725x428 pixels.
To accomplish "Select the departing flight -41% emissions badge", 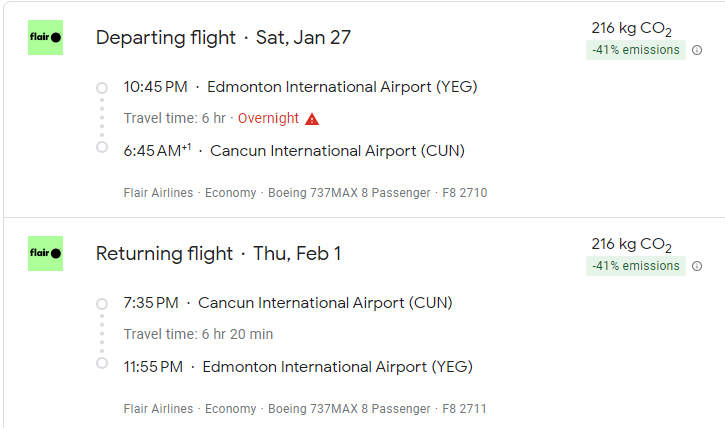I will coord(635,50).
